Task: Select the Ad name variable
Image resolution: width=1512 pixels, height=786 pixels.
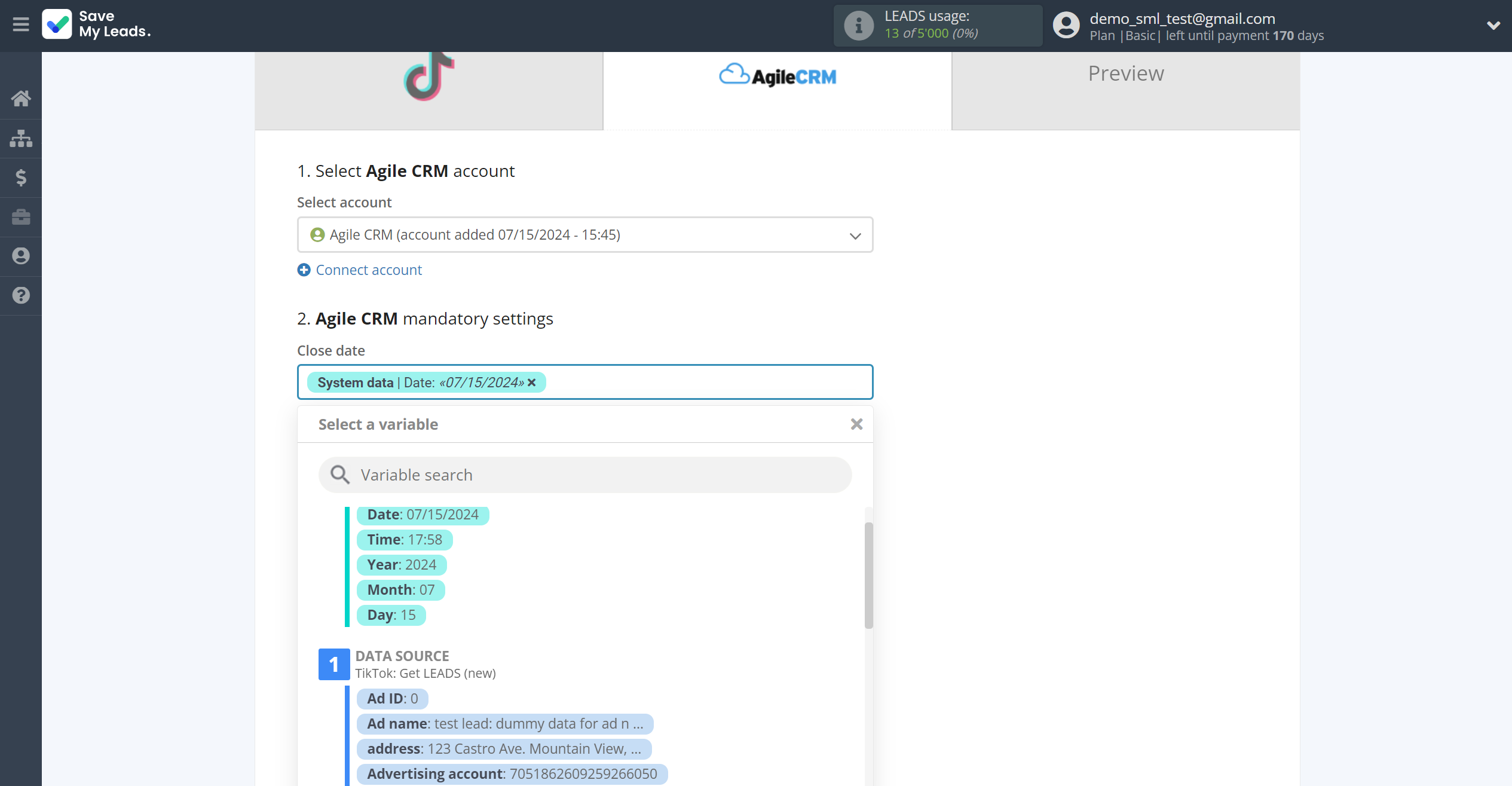Action: click(505, 724)
